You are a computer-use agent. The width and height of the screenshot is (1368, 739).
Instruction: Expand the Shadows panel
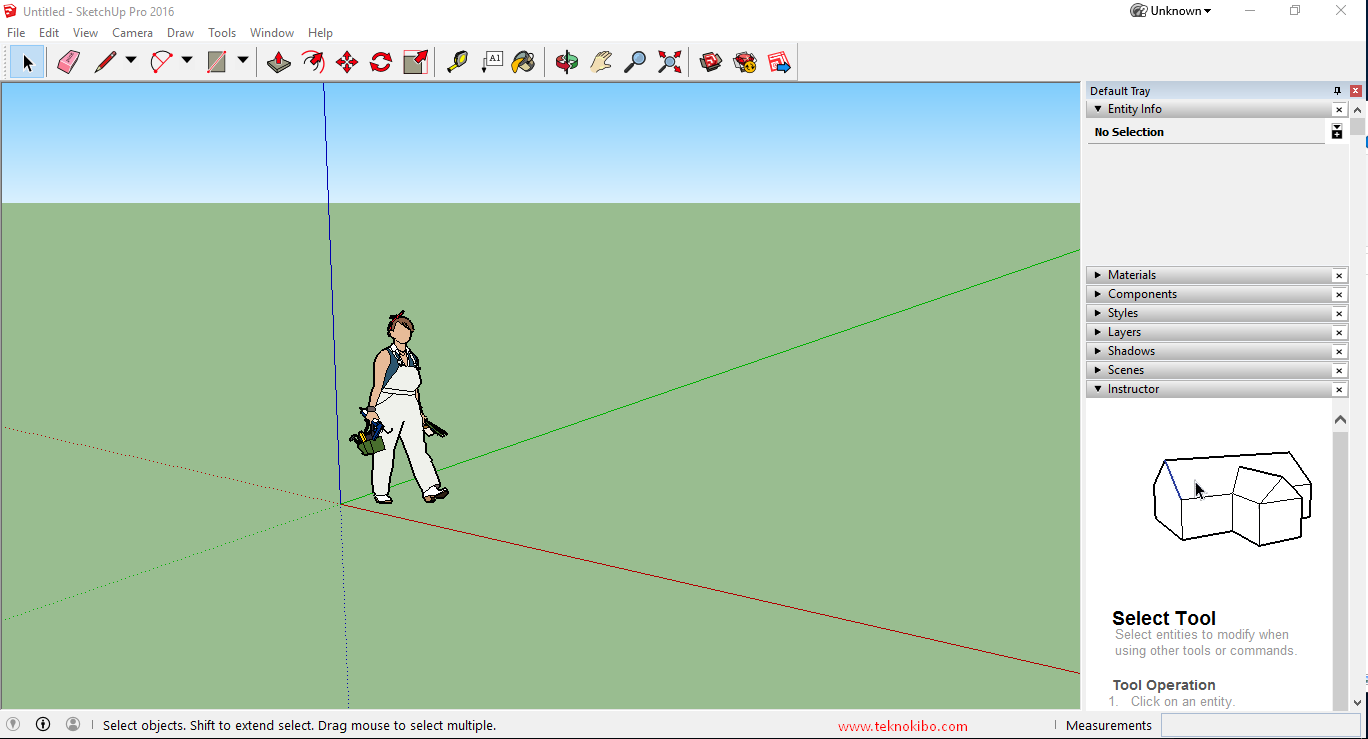1098,351
